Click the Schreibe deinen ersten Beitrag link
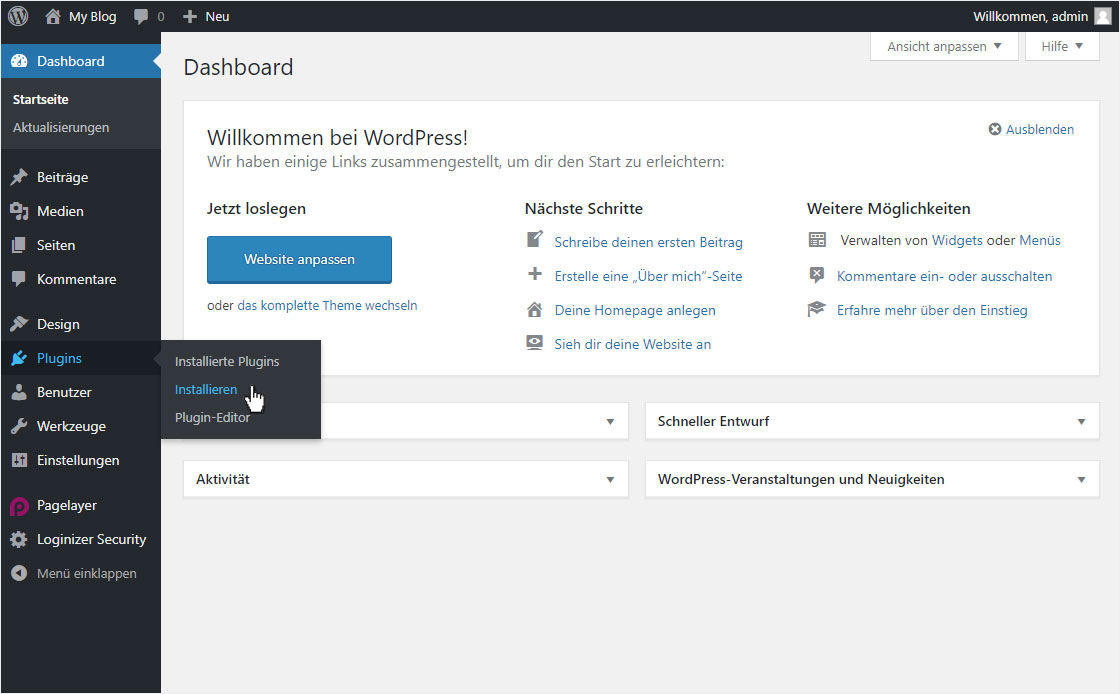 coord(649,242)
